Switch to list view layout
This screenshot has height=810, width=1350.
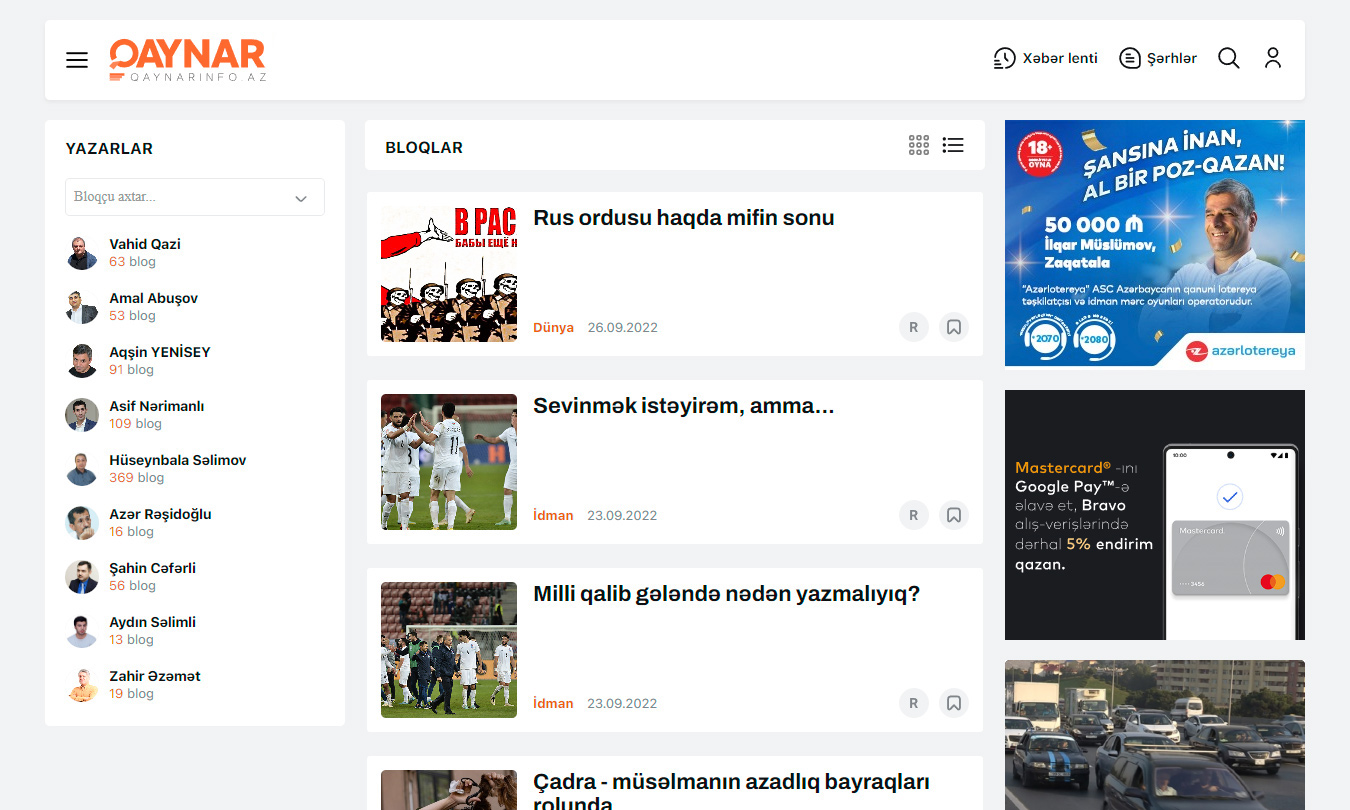coord(953,146)
